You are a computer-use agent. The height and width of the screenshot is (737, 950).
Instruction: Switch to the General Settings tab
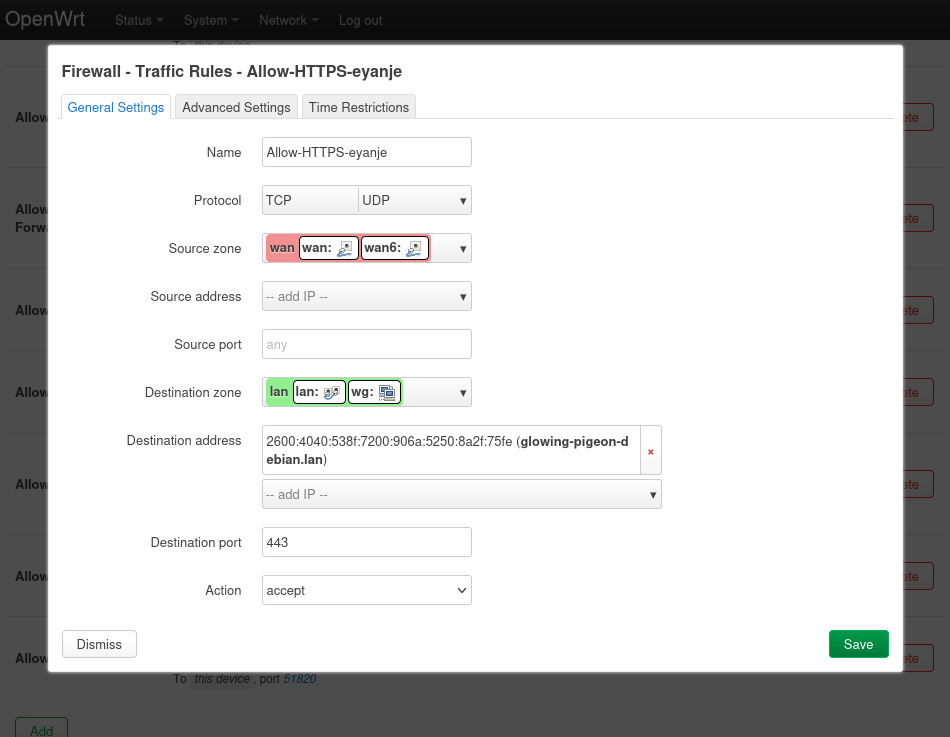(116, 107)
